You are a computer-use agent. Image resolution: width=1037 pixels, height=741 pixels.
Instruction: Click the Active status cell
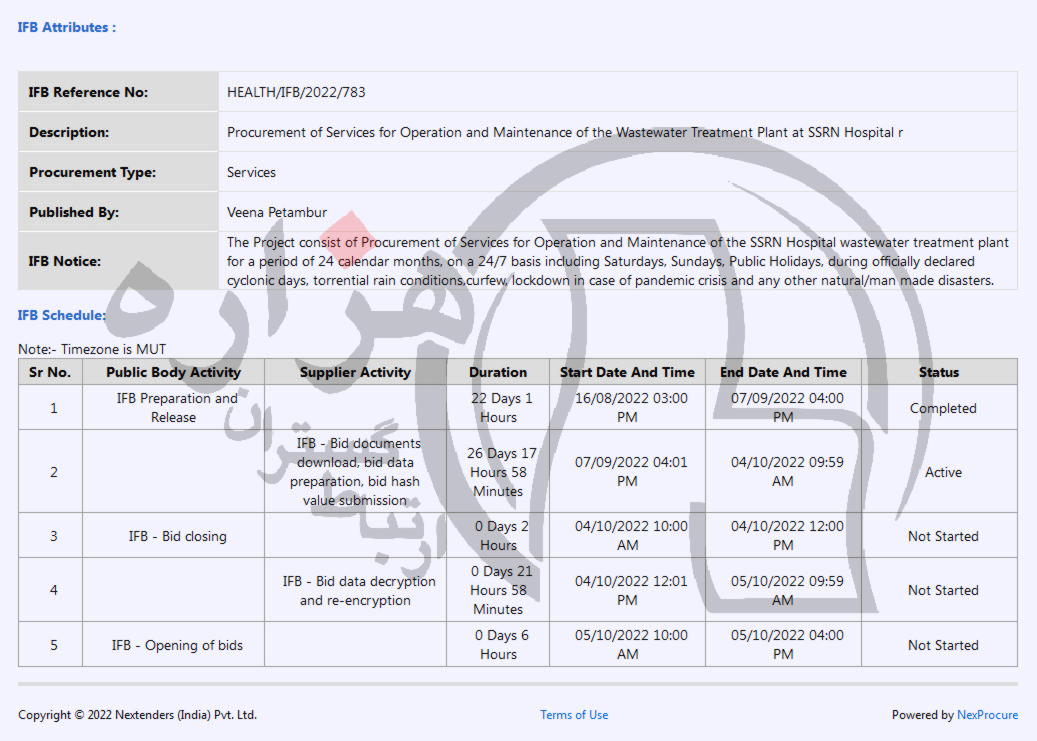click(x=942, y=472)
